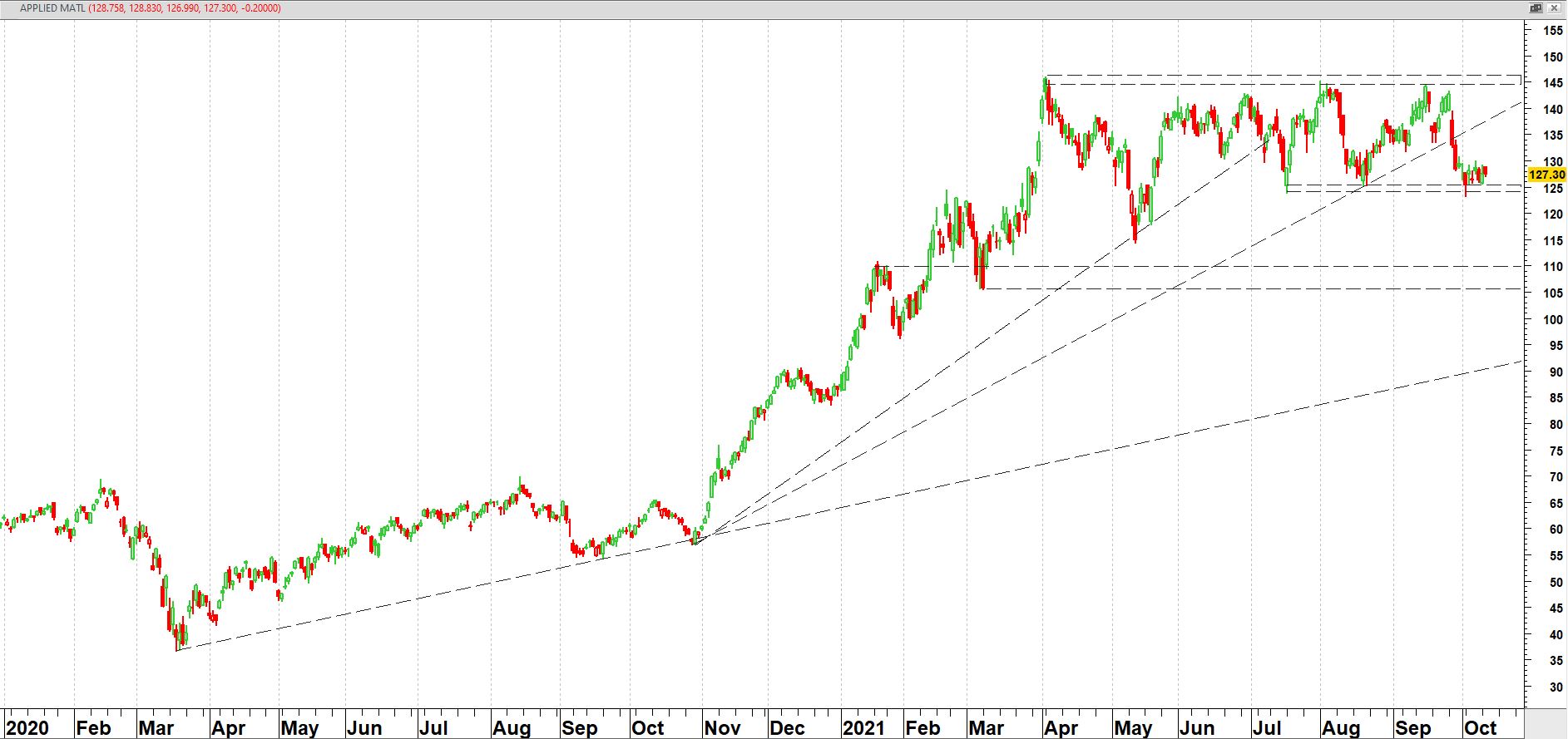Viewport: 1568px width, 739px height.
Task: Click the Apr 2021 peak candle near 145
Action: (x=1046, y=90)
